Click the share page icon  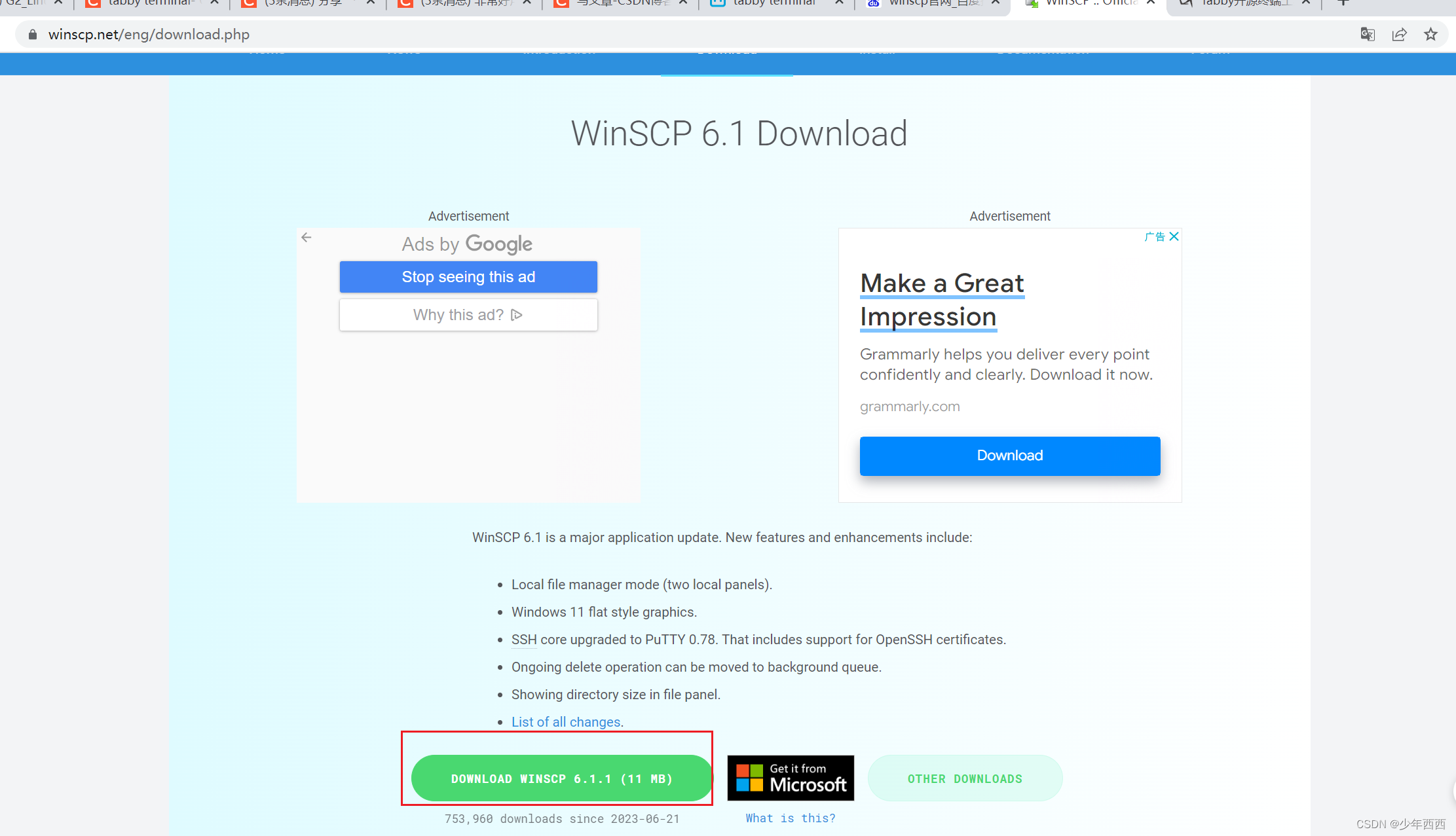(x=1399, y=34)
